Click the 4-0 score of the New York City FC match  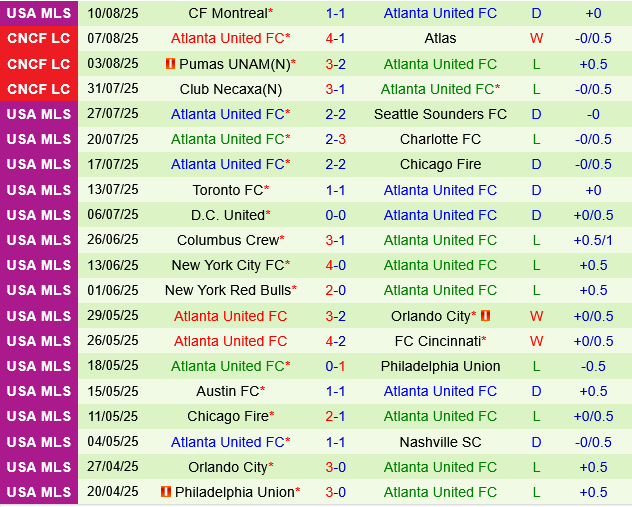tap(335, 265)
